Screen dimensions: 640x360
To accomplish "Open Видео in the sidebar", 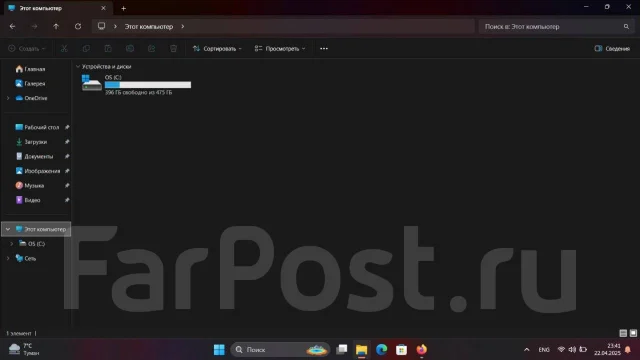I will [28, 200].
